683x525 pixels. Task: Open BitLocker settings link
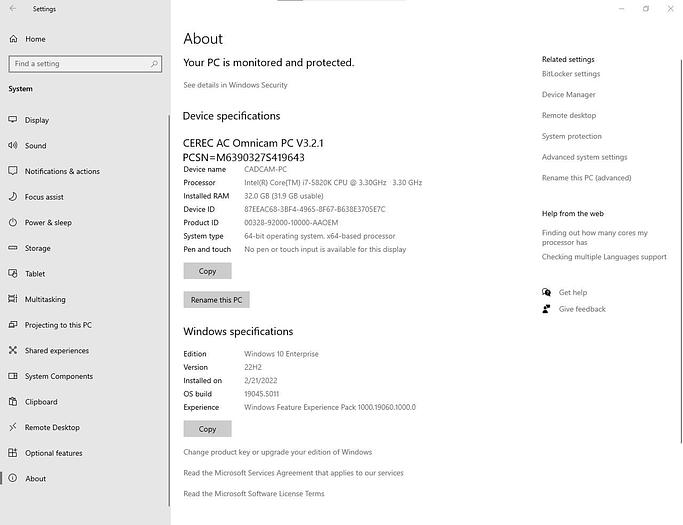coord(570,74)
